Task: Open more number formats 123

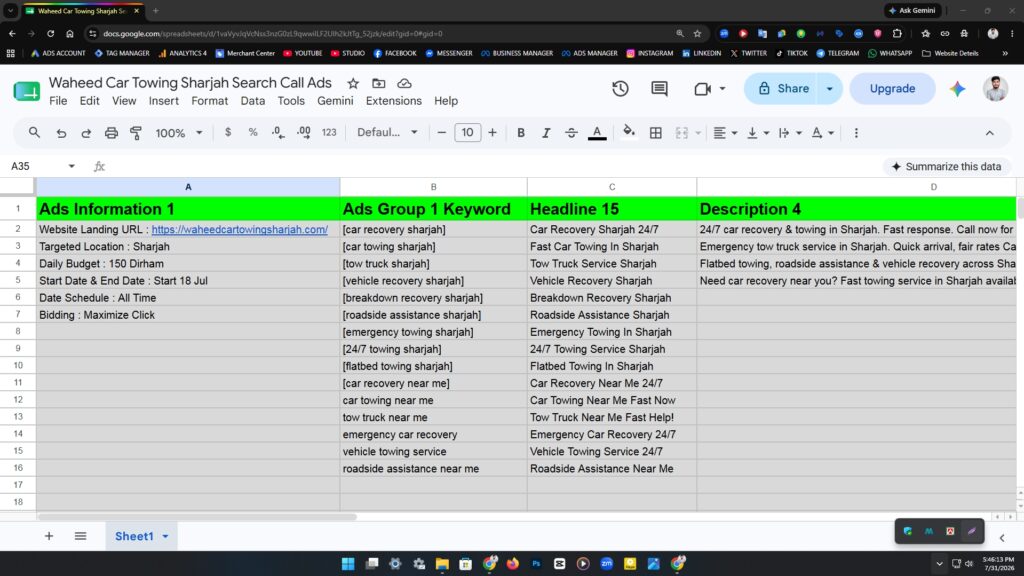Action: point(328,133)
